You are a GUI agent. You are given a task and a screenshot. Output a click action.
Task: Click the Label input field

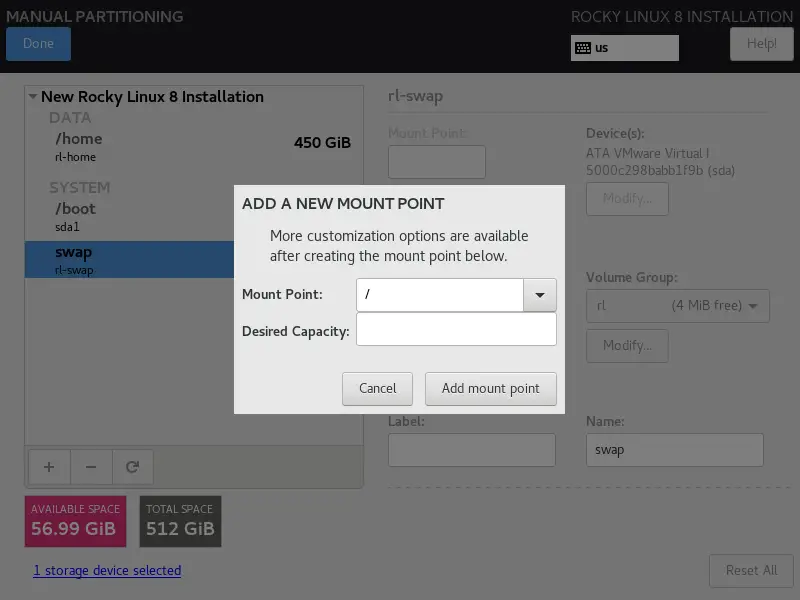471,450
